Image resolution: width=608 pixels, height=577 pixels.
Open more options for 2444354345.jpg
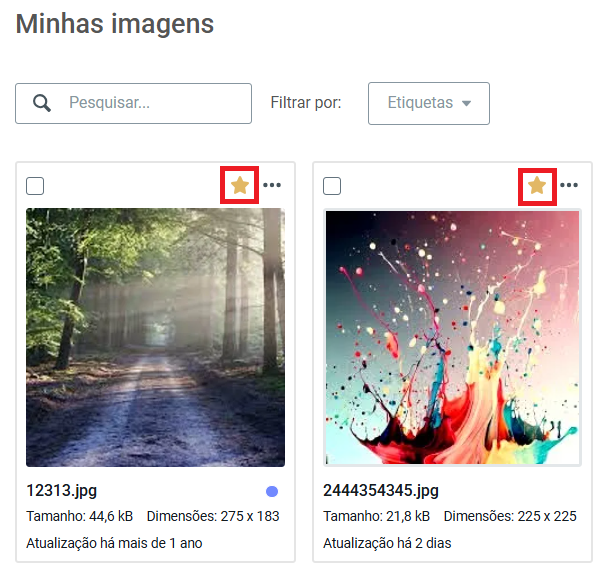click(569, 185)
